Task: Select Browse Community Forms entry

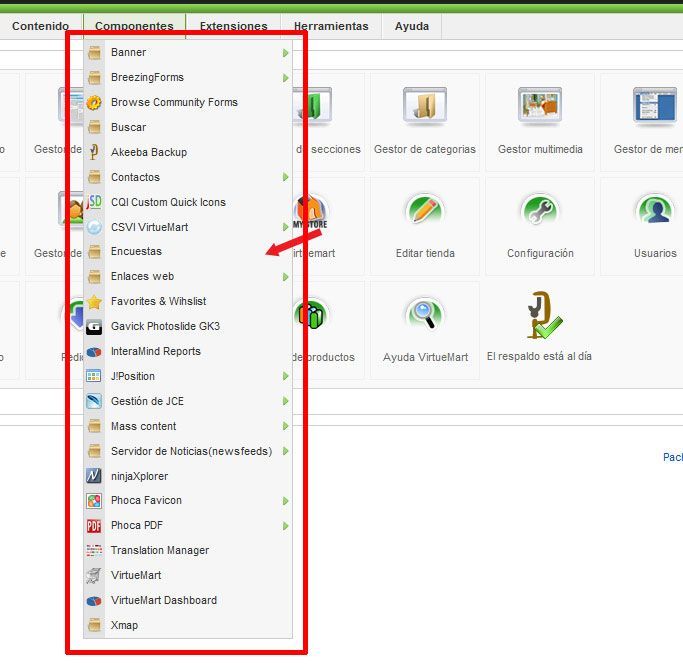Action: 188,102
